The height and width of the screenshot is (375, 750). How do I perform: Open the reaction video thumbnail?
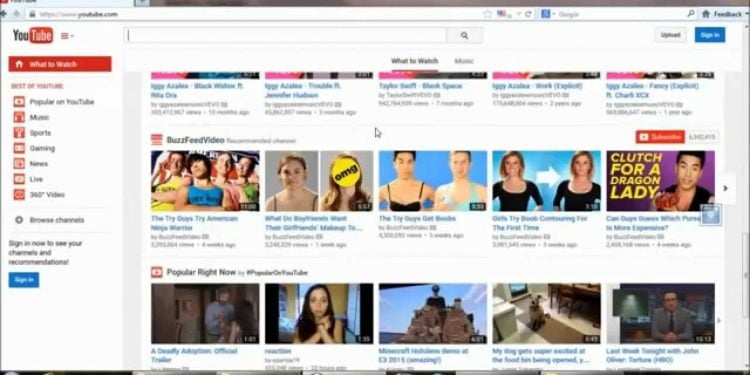pyautogui.click(x=319, y=313)
